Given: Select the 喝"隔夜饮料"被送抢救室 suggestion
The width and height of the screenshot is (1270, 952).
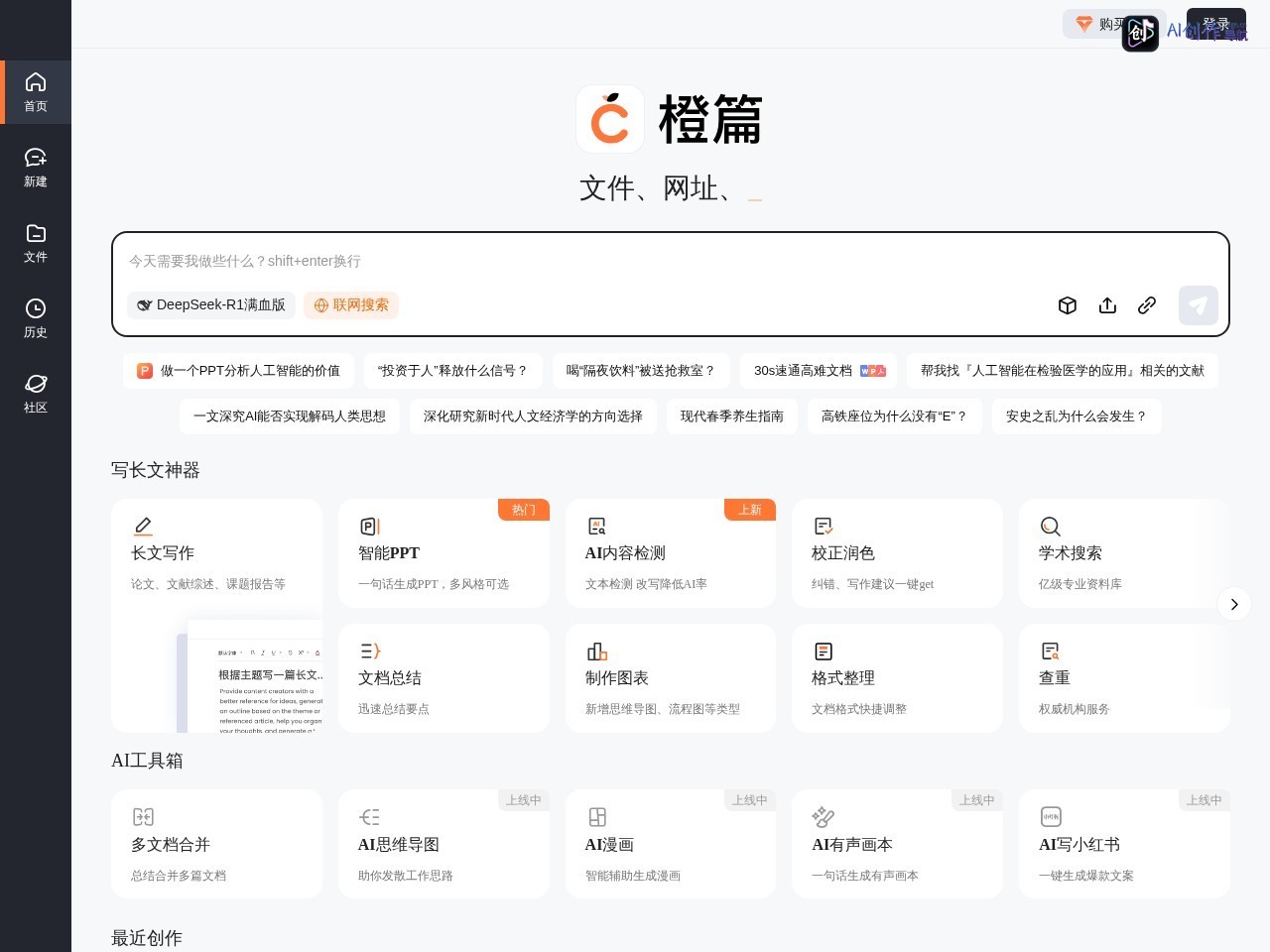Looking at the screenshot, I should click(x=641, y=371).
